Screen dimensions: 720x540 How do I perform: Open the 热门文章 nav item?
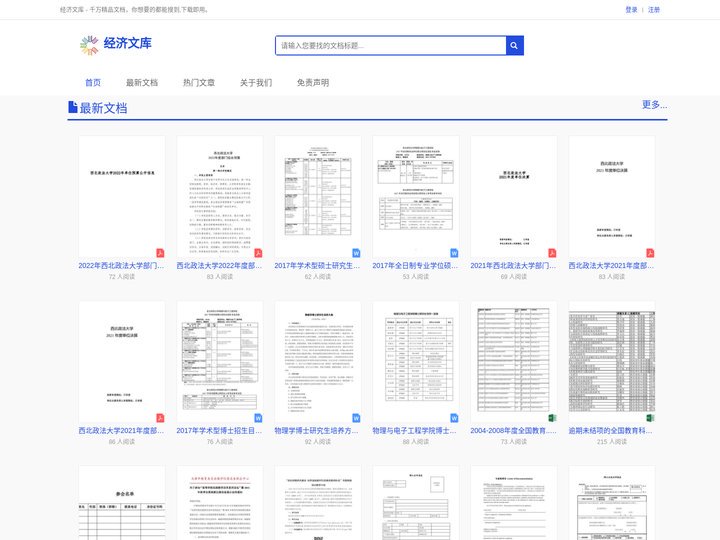point(199,83)
